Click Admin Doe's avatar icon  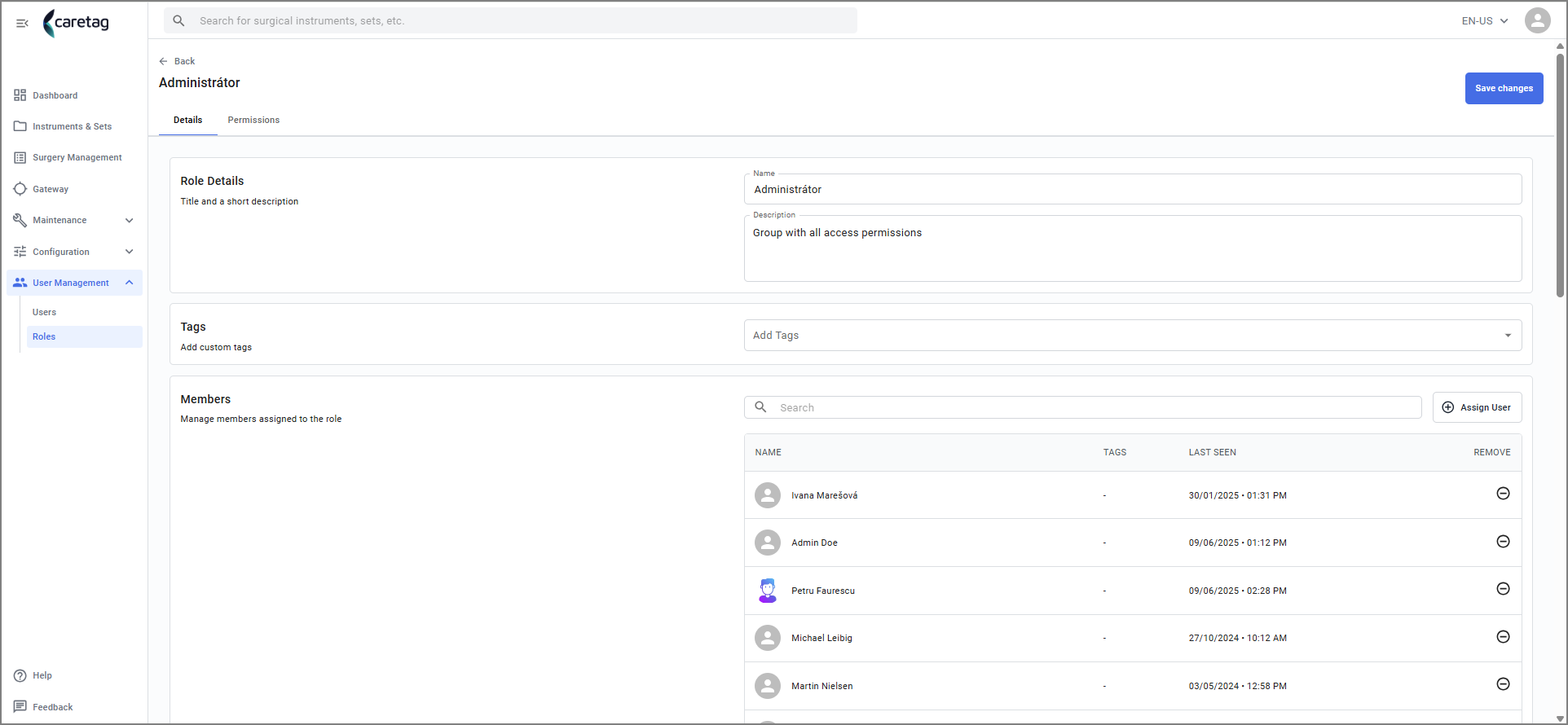[x=767, y=543]
